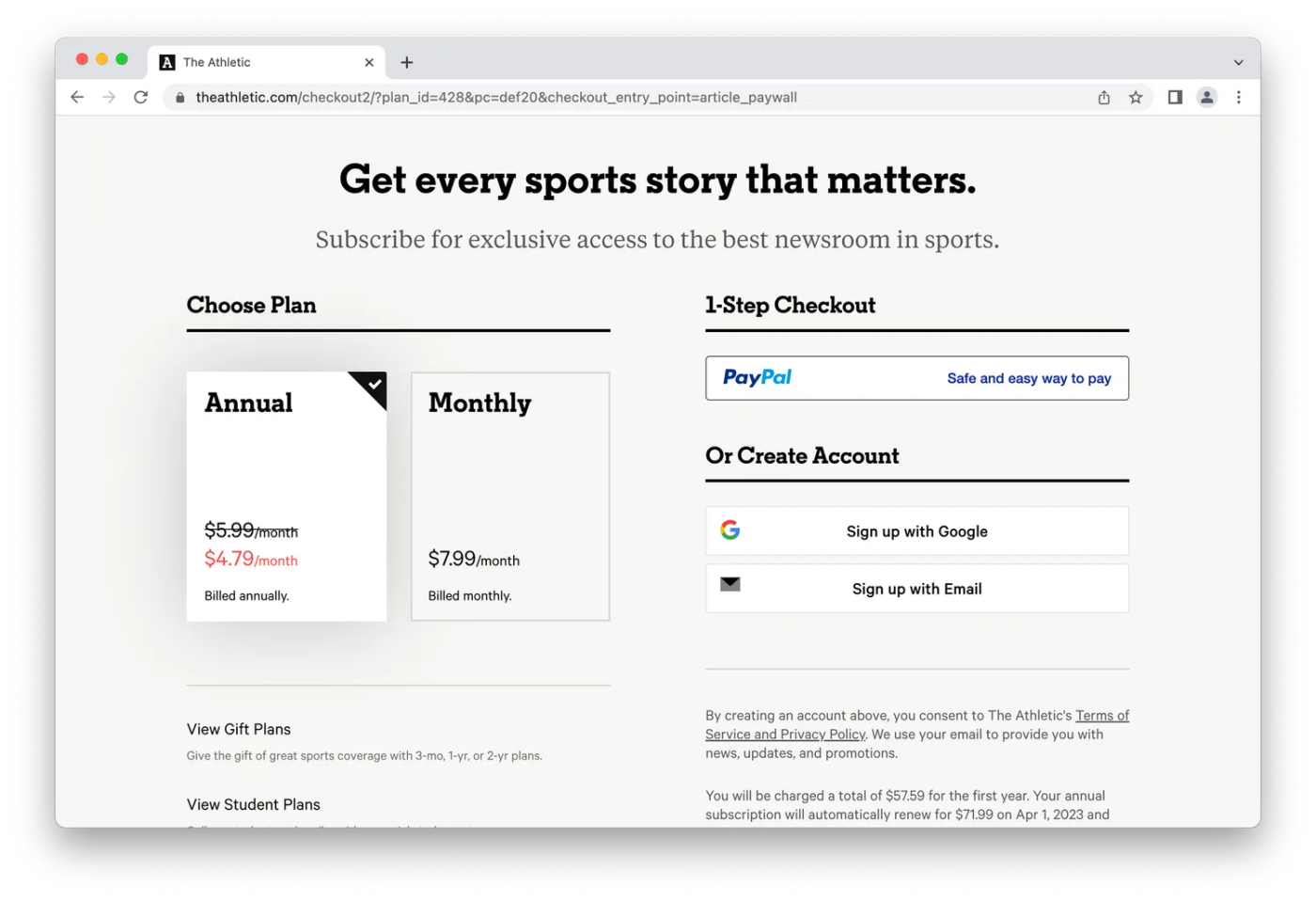The image size is (1316, 901).
Task: Select the Annual subscription plan
Action: pos(287,497)
